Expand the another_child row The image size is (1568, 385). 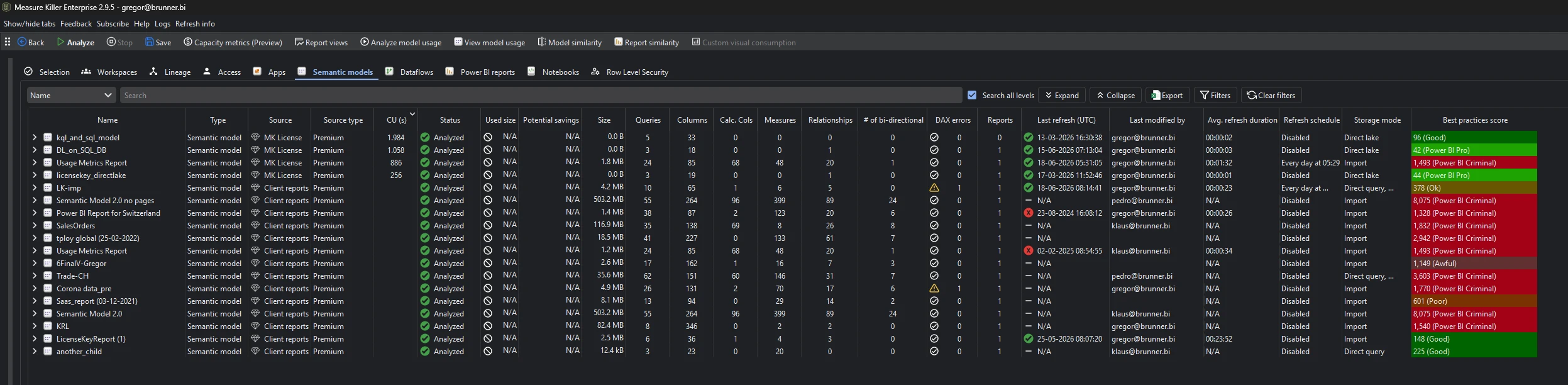(35, 351)
